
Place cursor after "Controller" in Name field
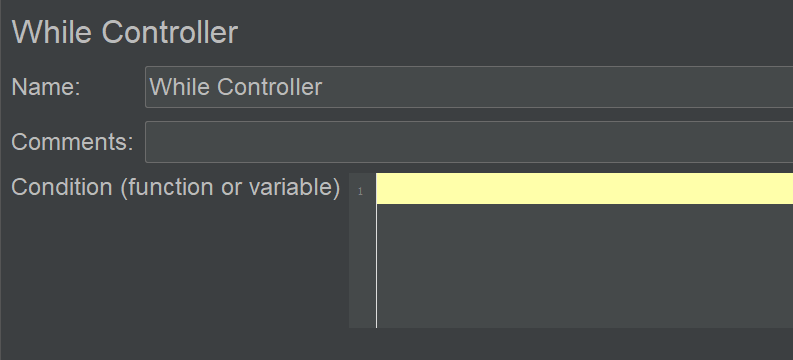[x=324, y=87]
